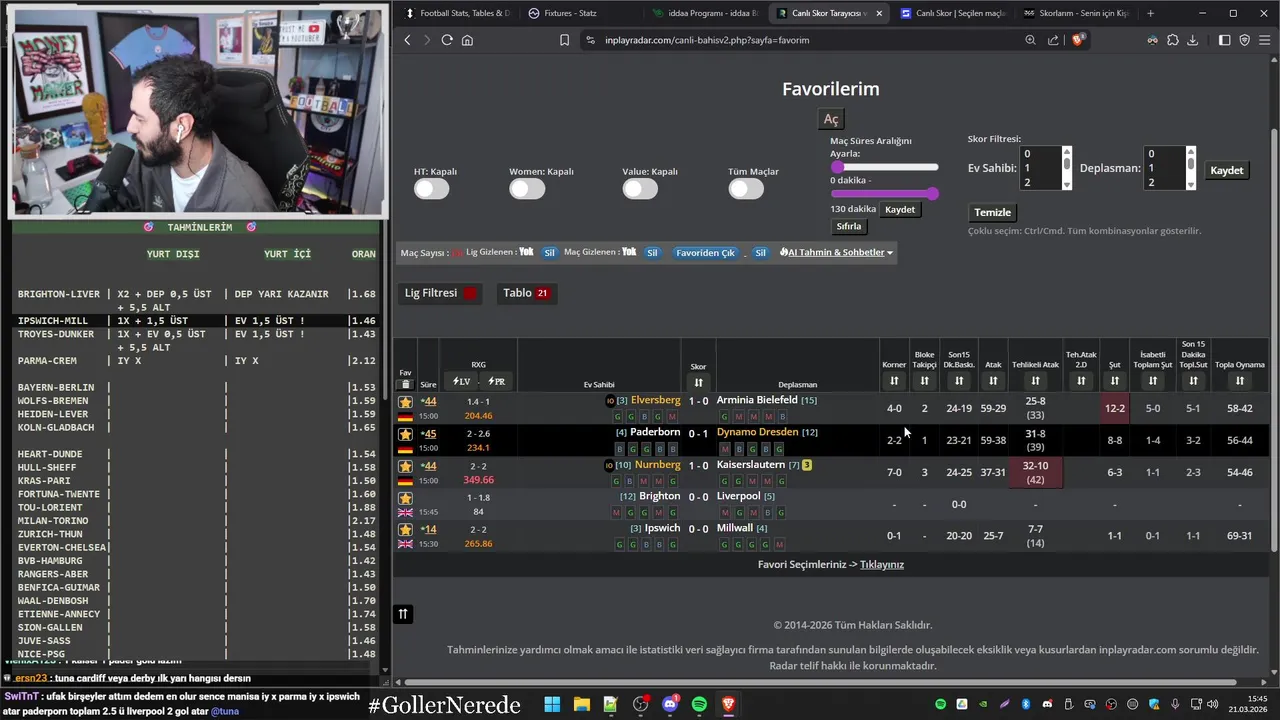Adjust the lower 130 dakika range slider
This screenshot has height=720, width=1280.
click(x=884, y=193)
